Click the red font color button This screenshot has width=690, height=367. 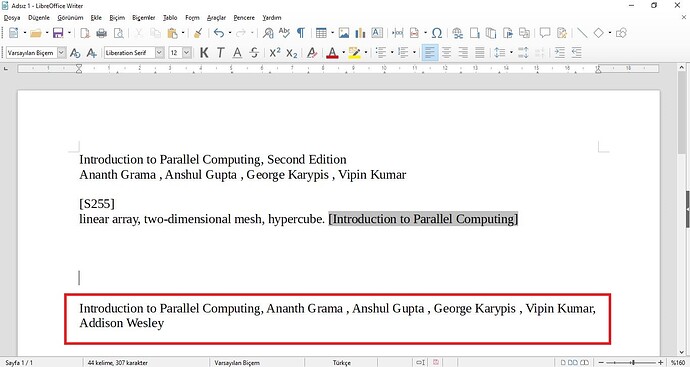[x=332, y=53]
